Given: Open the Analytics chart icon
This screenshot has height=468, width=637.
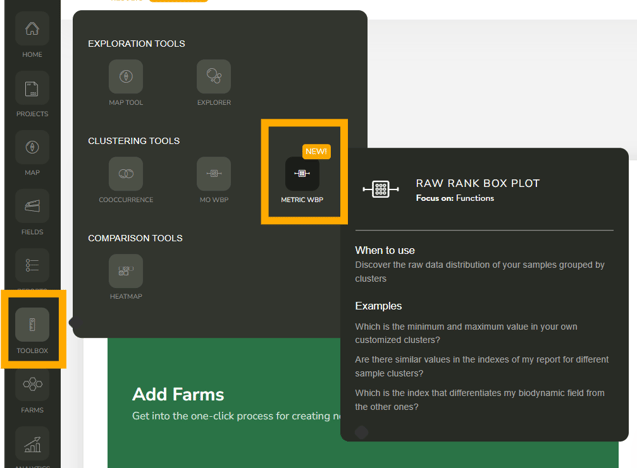Looking at the screenshot, I should coord(32,445).
